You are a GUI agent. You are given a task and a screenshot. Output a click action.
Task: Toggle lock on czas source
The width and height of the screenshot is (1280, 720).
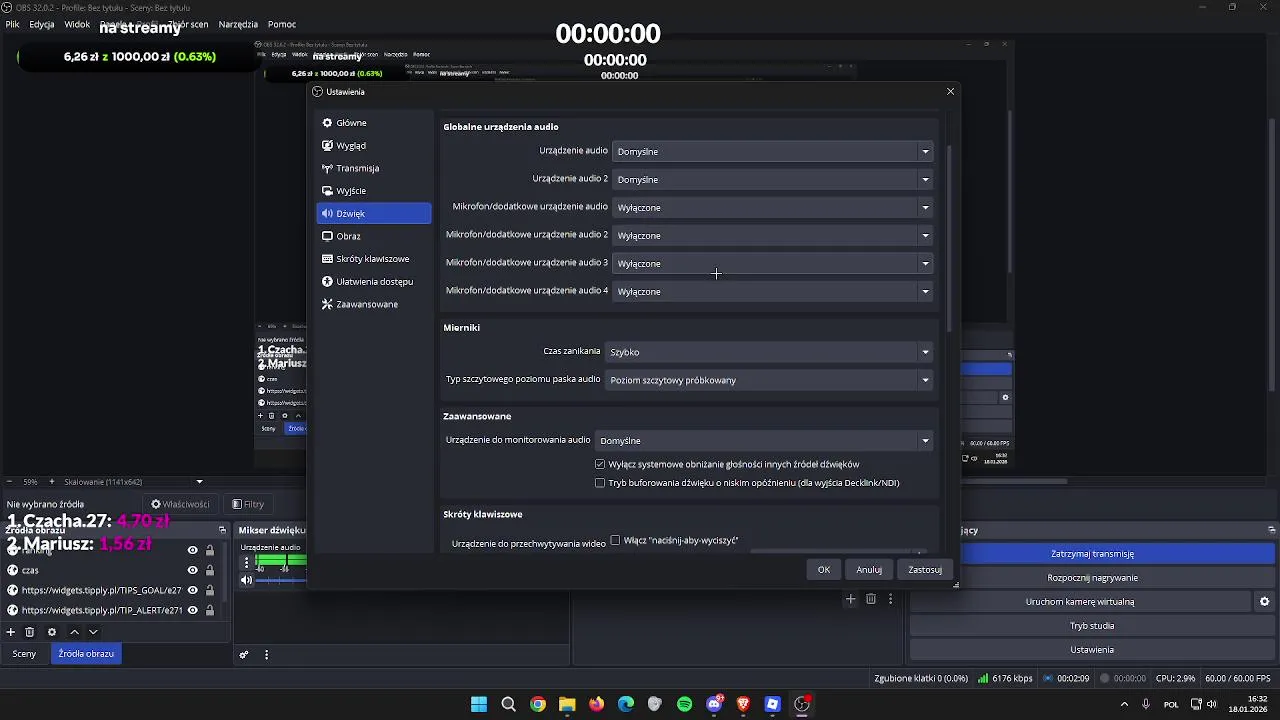[x=210, y=570]
